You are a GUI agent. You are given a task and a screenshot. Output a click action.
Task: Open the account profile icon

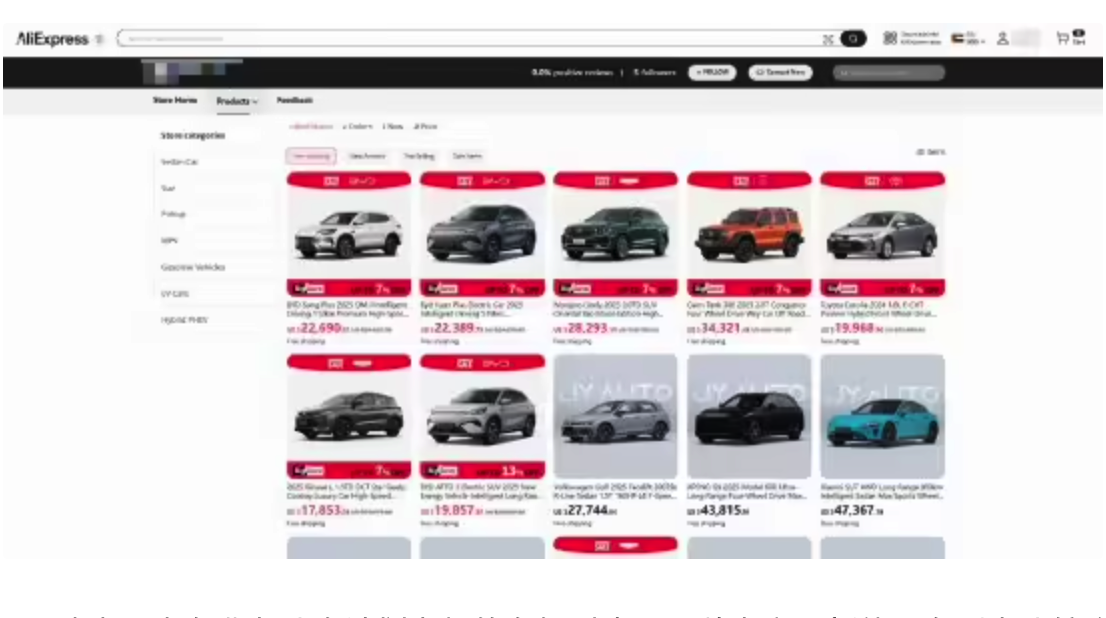point(1002,39)
